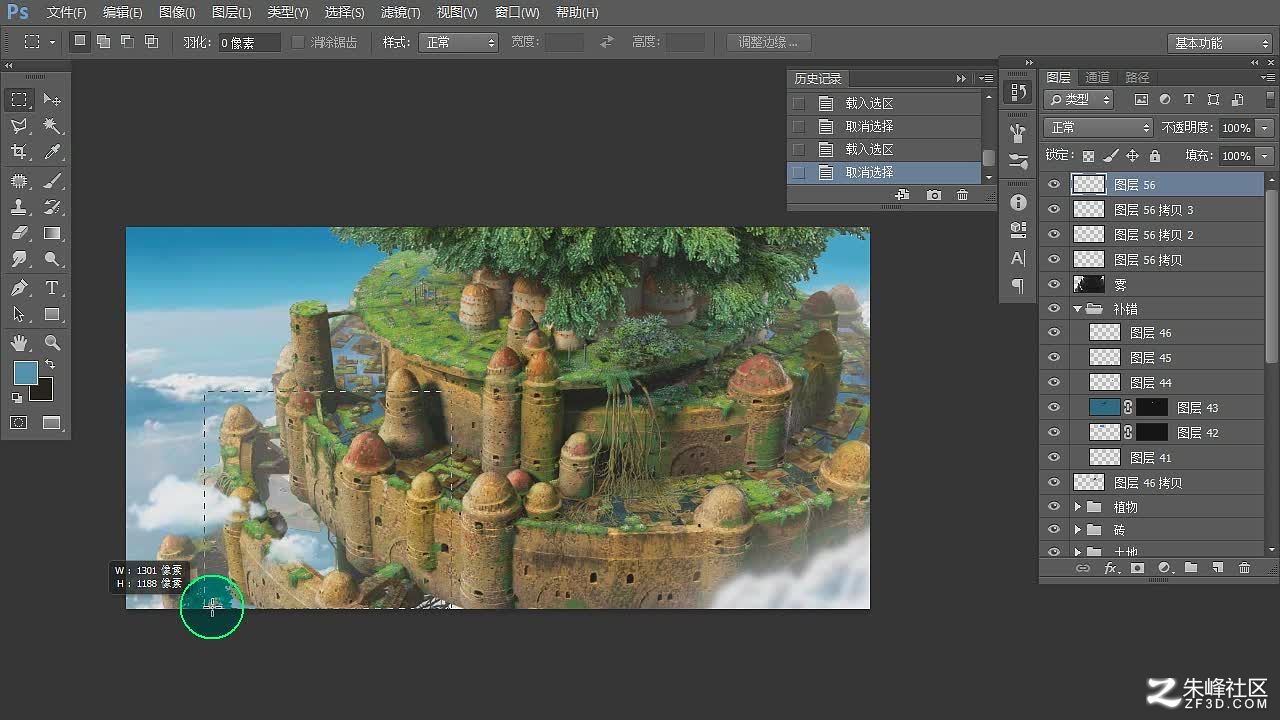Open the 基本功能 workspace dropdown

1219,43
